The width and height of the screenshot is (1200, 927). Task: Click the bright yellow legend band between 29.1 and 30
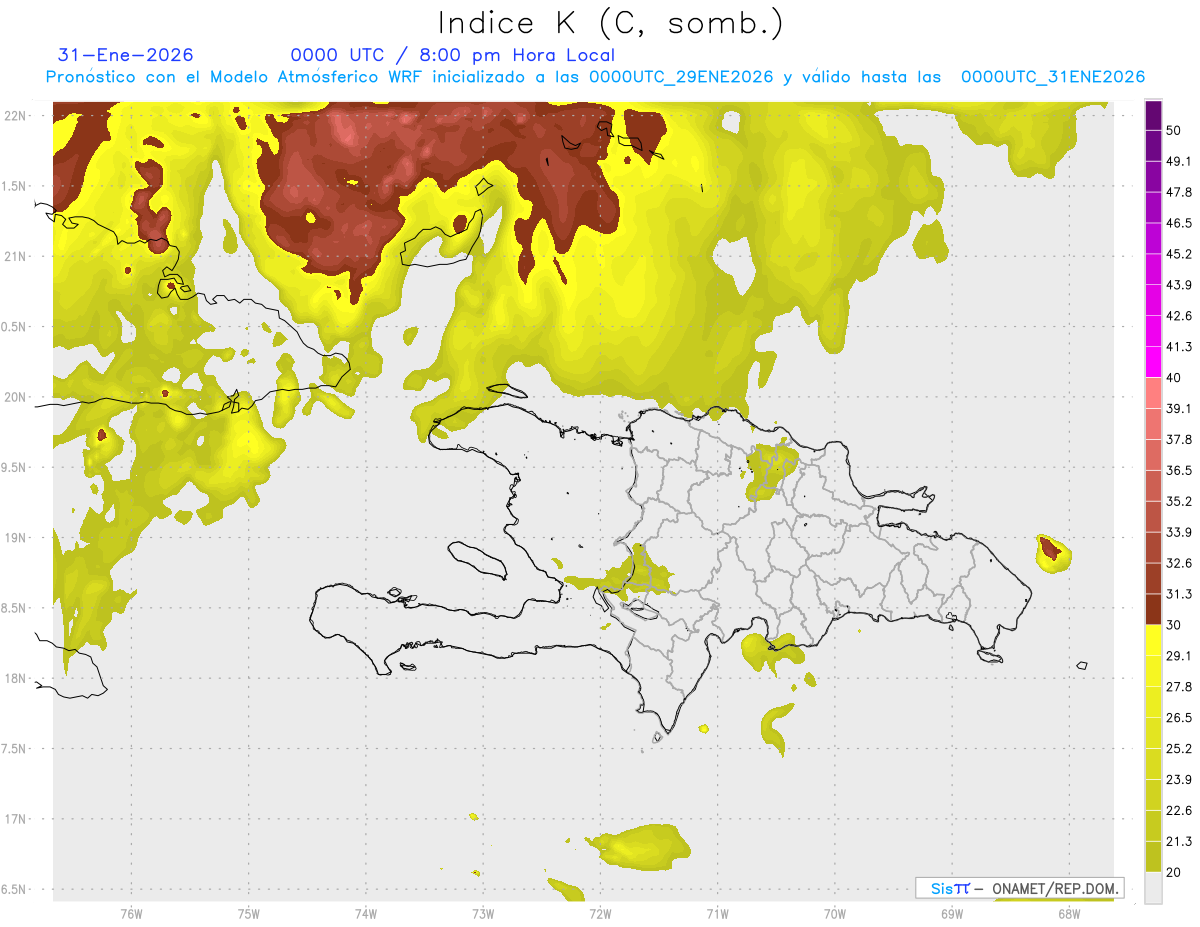click(x=1153, y=640)
